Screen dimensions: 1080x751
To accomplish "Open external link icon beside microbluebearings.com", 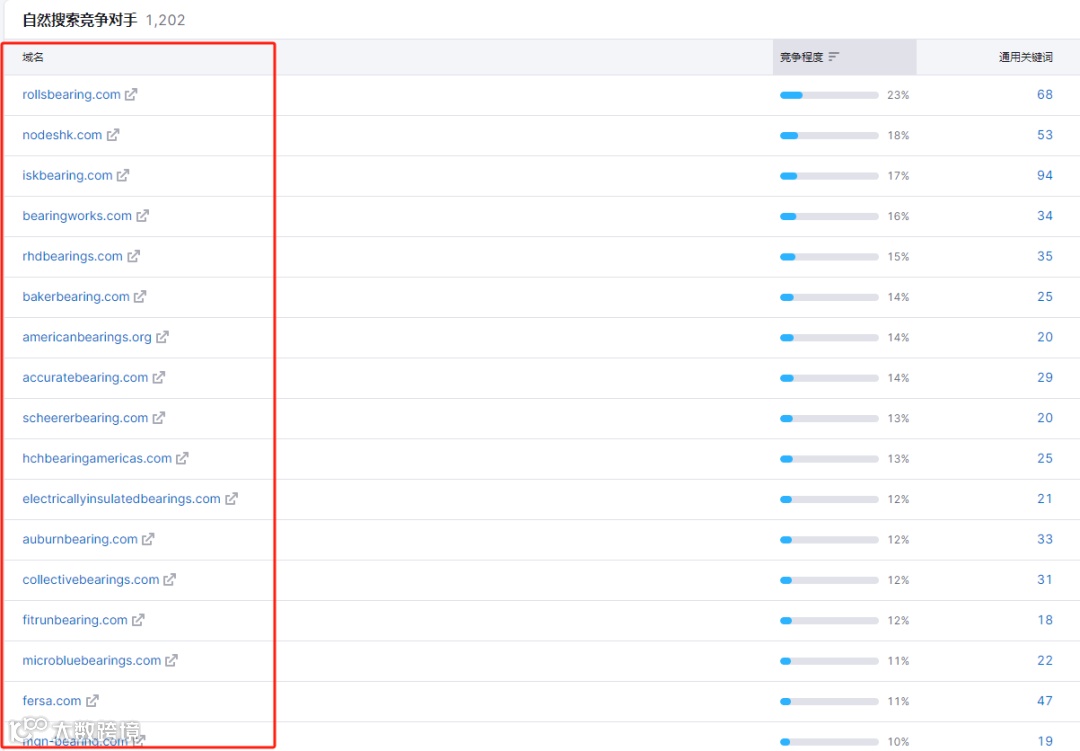I will pyautogui.click(x=172, y=660).
